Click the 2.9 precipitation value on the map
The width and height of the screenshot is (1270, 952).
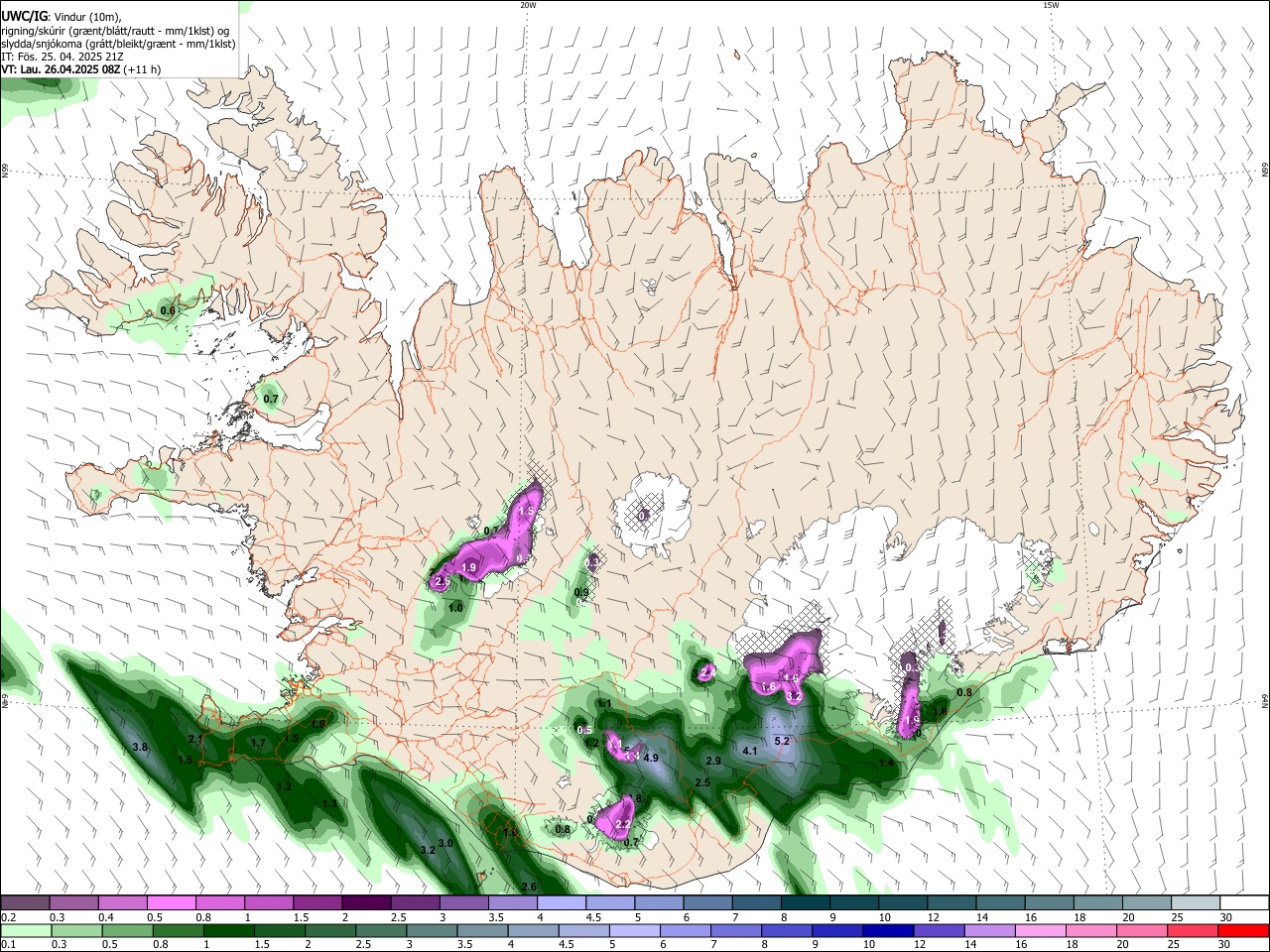click(x=712, y=761)
